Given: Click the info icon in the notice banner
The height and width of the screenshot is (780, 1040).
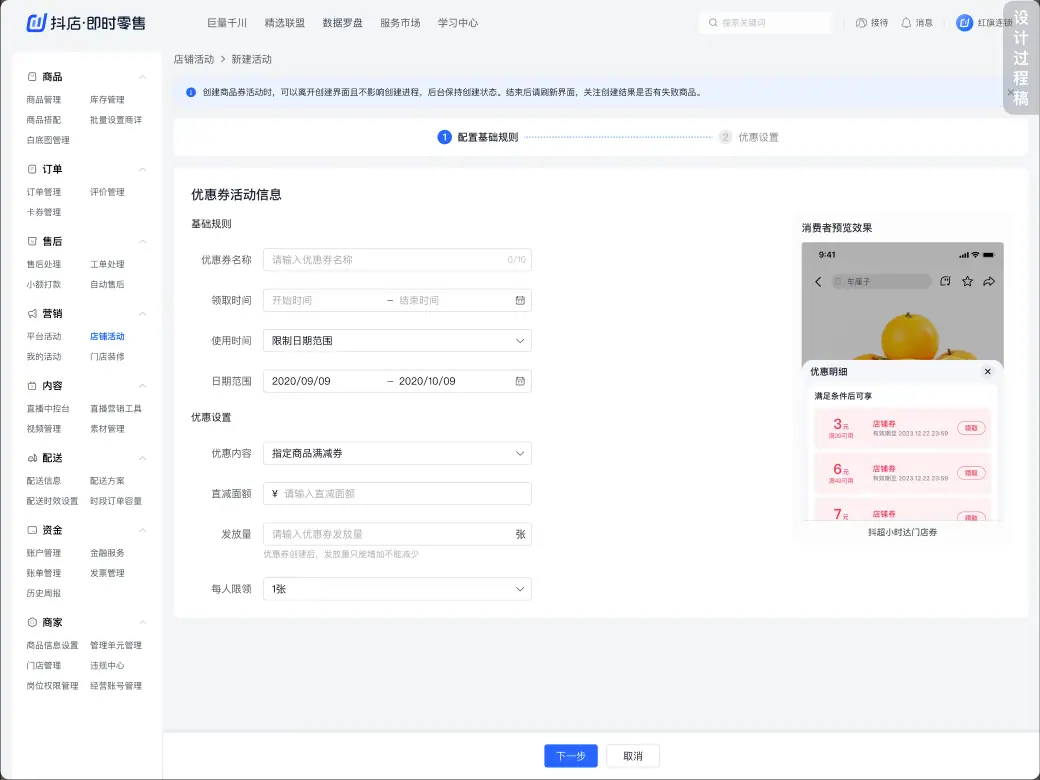Looking at the screenshot, I should click(191, 92).
